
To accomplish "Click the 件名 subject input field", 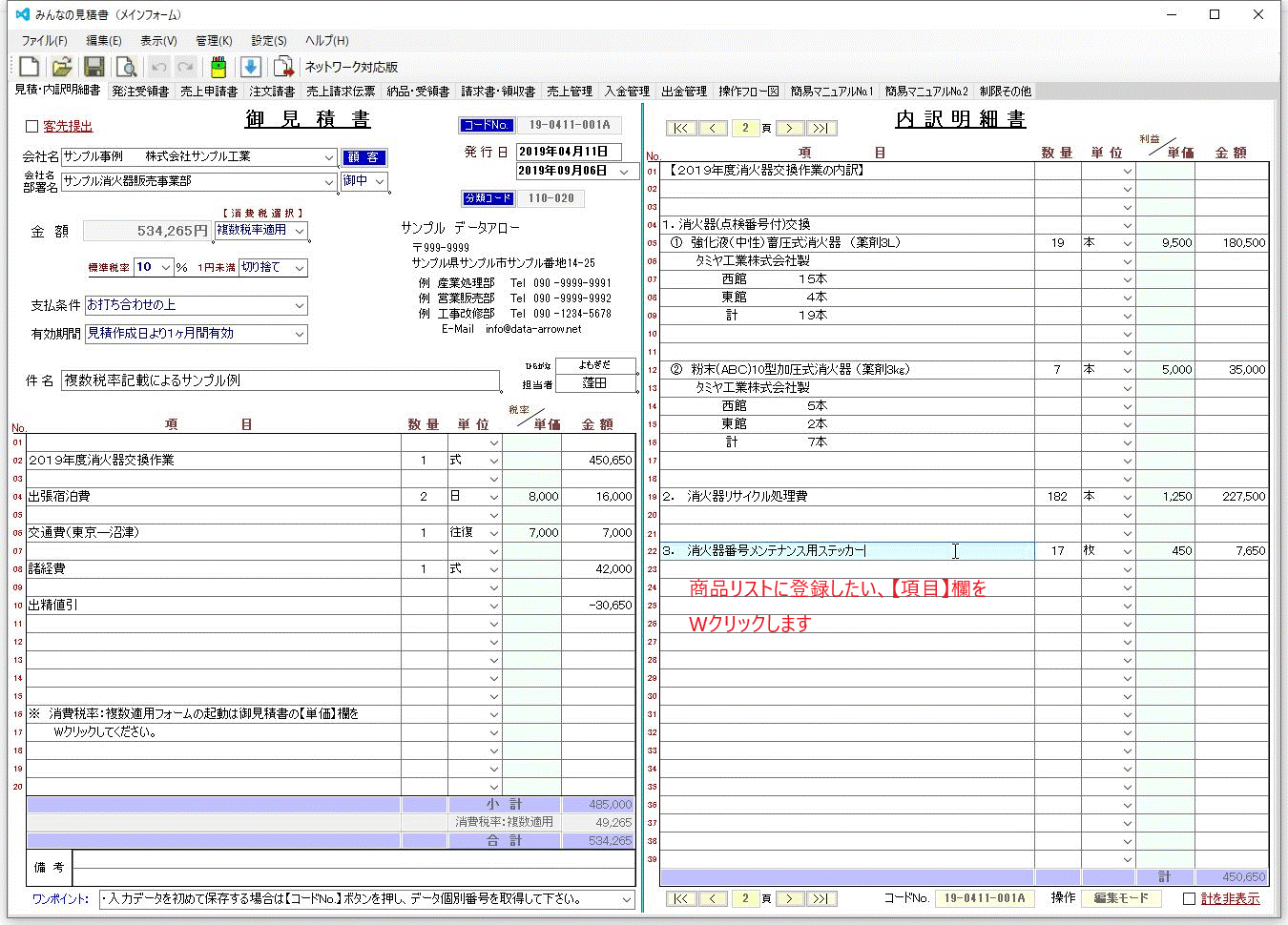I will pyautogui.click(x=280, y=380).
